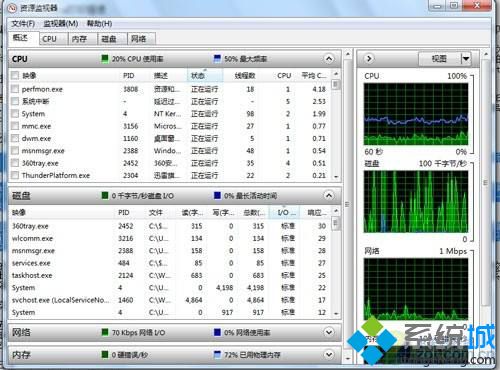The height and width of the screenshot is (370, 500).
Task: Click the green disk I/O indicator square
Action: coord(105,195)
